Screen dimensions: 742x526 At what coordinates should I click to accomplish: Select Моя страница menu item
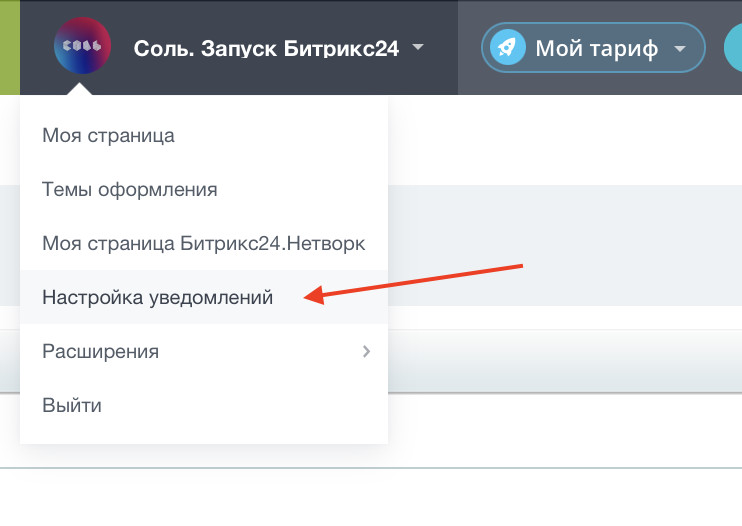[x=204, y=135]
